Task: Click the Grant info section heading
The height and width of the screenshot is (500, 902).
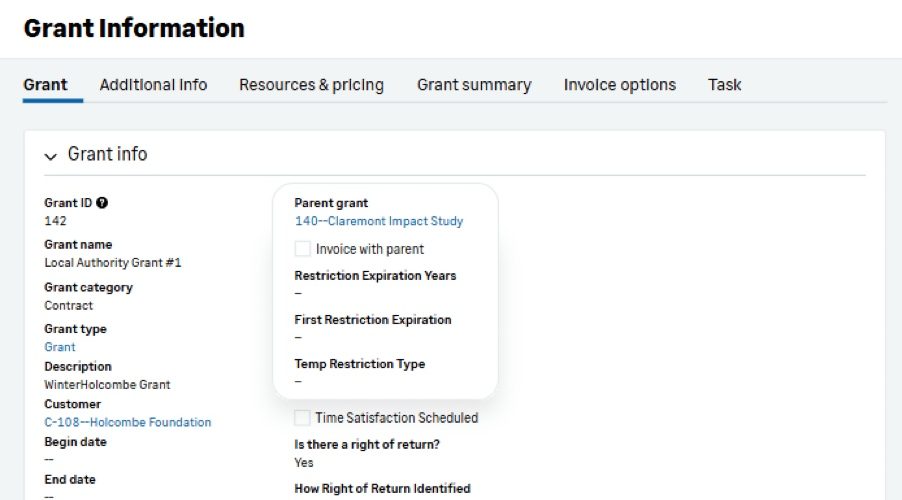Action: pyautogui.click(x=108, y=154)
